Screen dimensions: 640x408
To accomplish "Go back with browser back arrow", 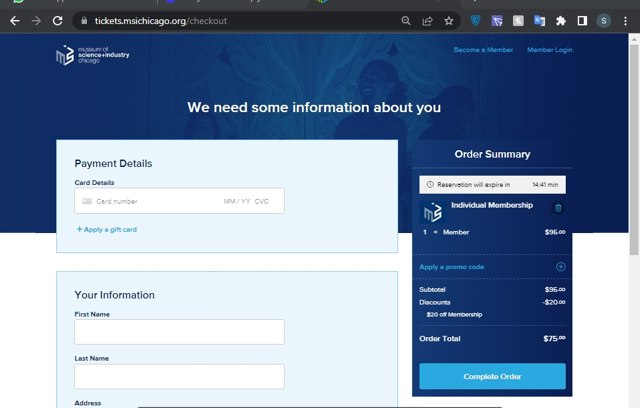I will 15,21.
